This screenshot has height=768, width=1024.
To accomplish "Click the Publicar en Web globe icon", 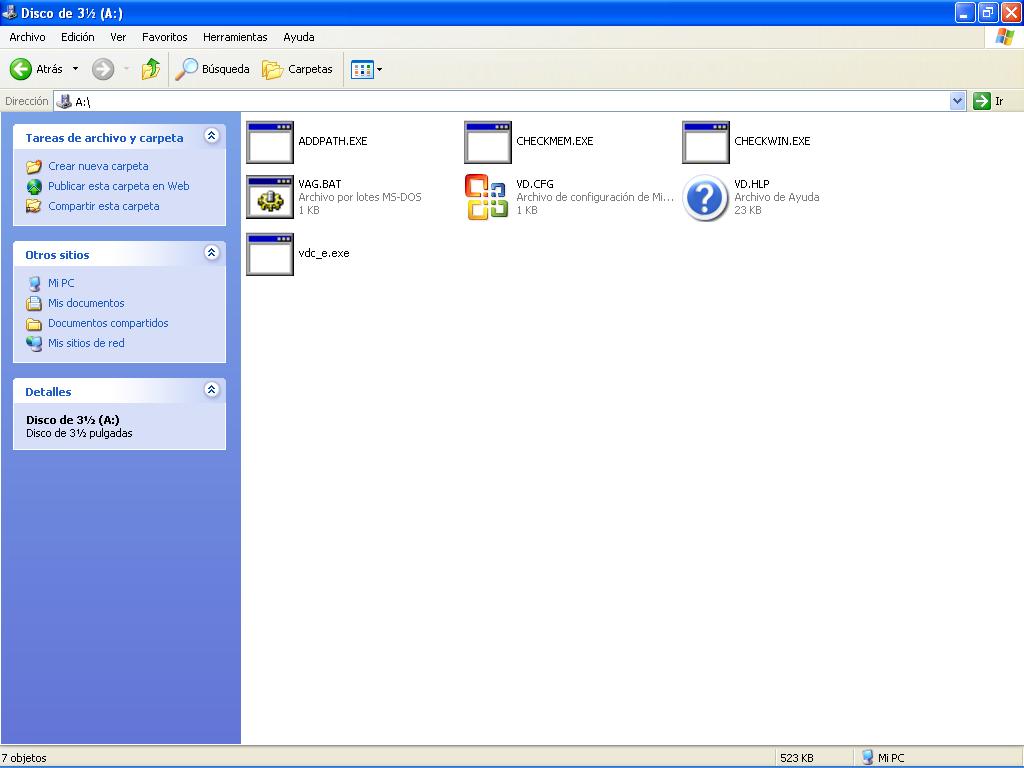I will click(x=34, y=187).
